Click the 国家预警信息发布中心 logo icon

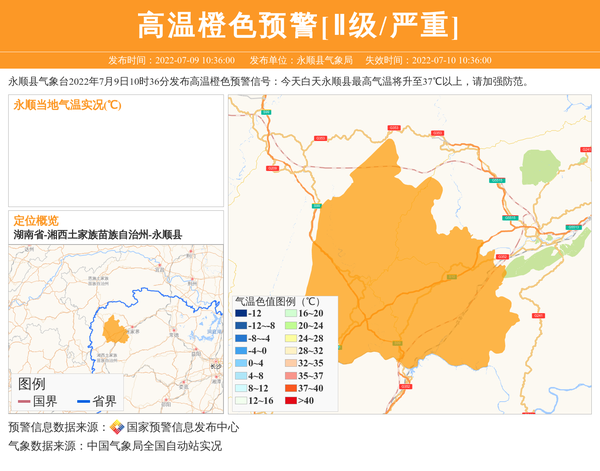(x=117, y=427)
